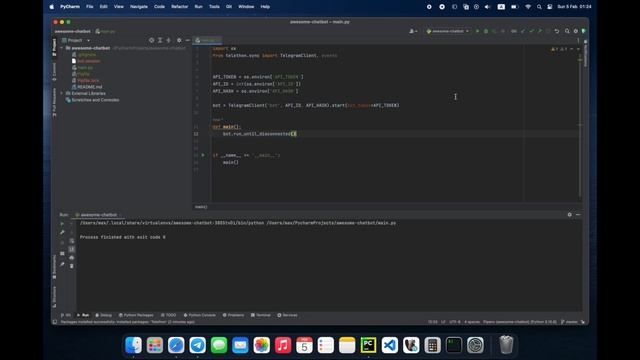This screenshot has height=360, width=640.
Task: Select opened file target icon in Project panel
Action: pos(151,40)
